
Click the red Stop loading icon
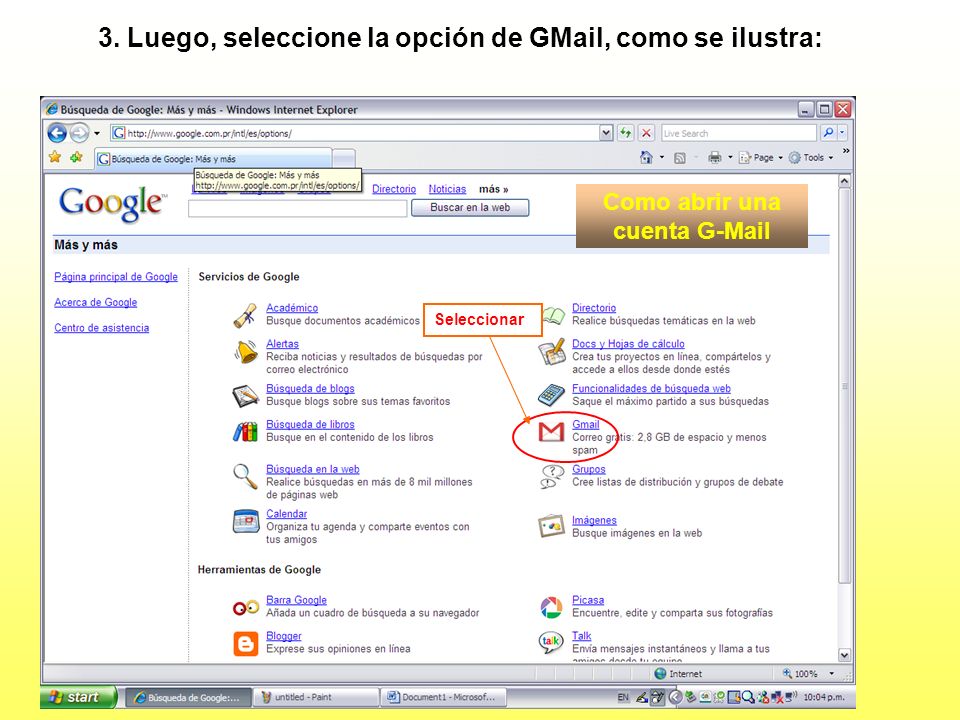[646, 133]
